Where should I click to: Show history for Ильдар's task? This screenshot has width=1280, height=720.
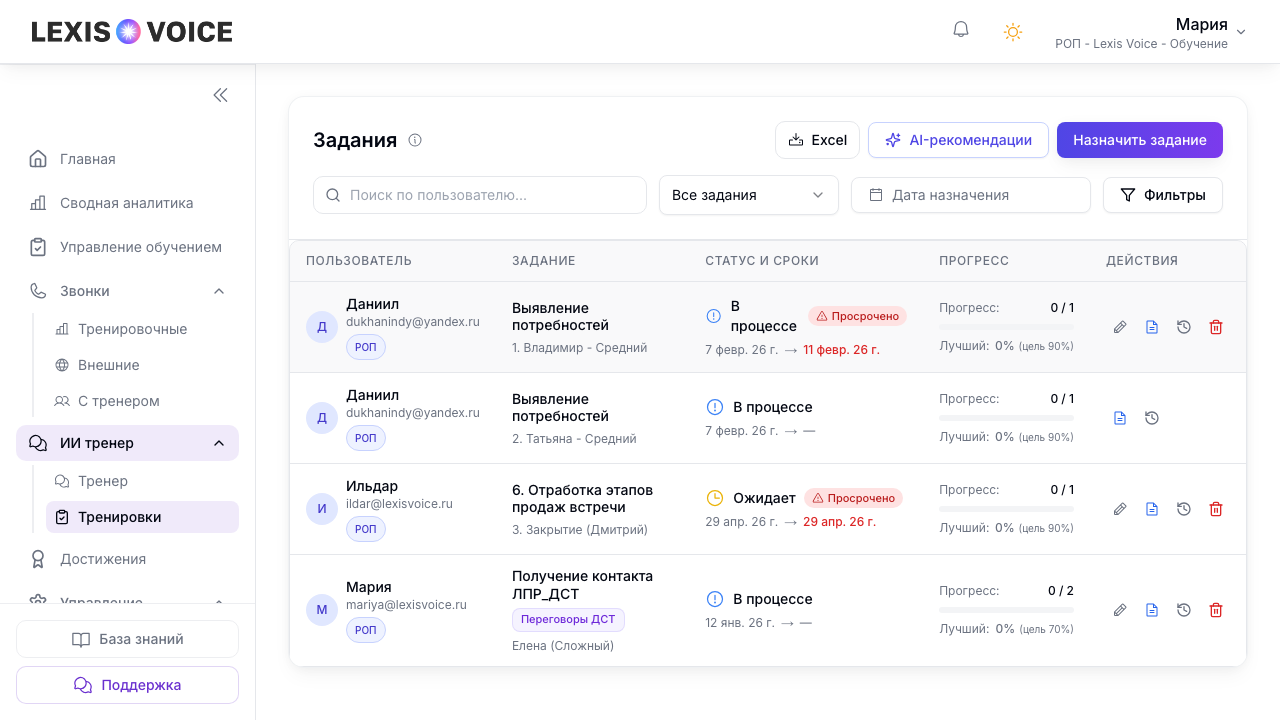click(1184, 509)
